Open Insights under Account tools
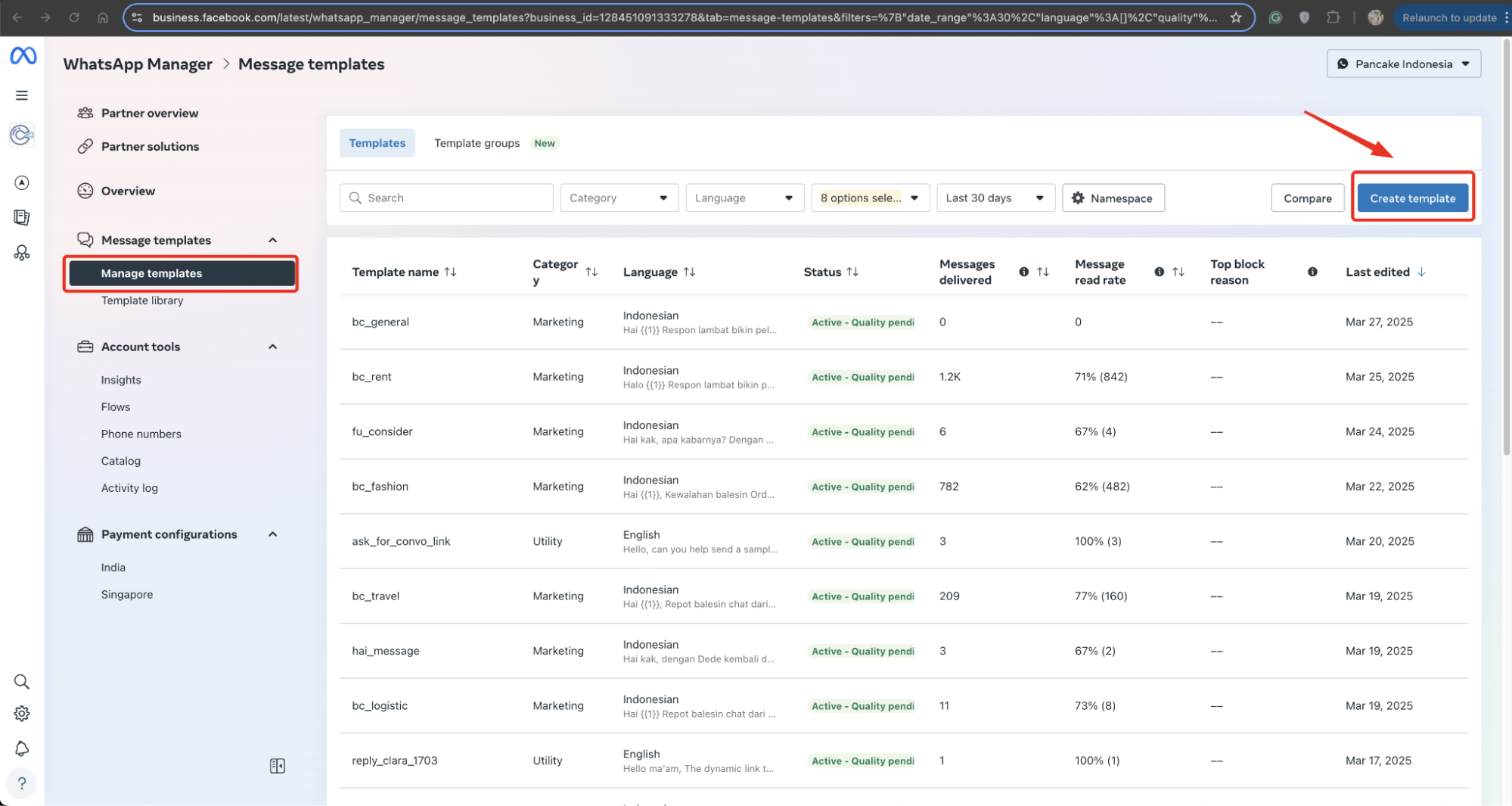 121,380
